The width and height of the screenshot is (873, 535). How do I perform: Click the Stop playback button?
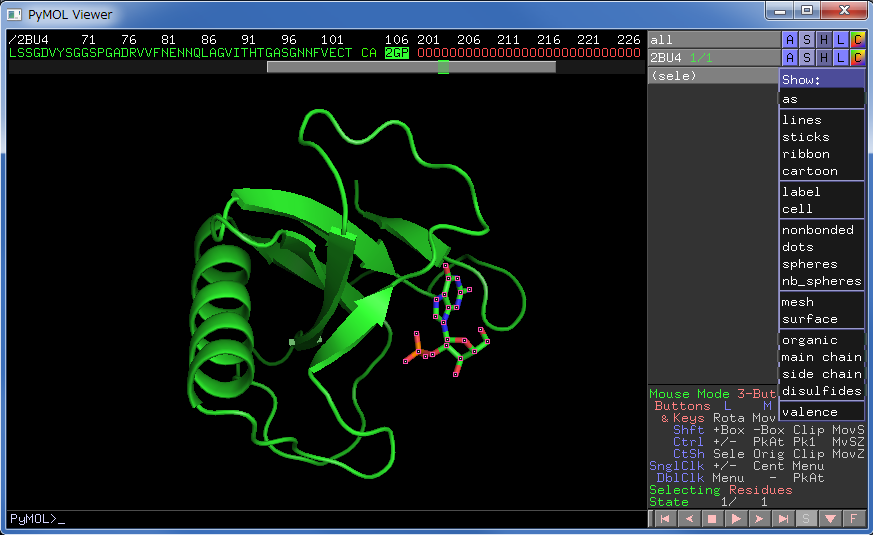712,519
